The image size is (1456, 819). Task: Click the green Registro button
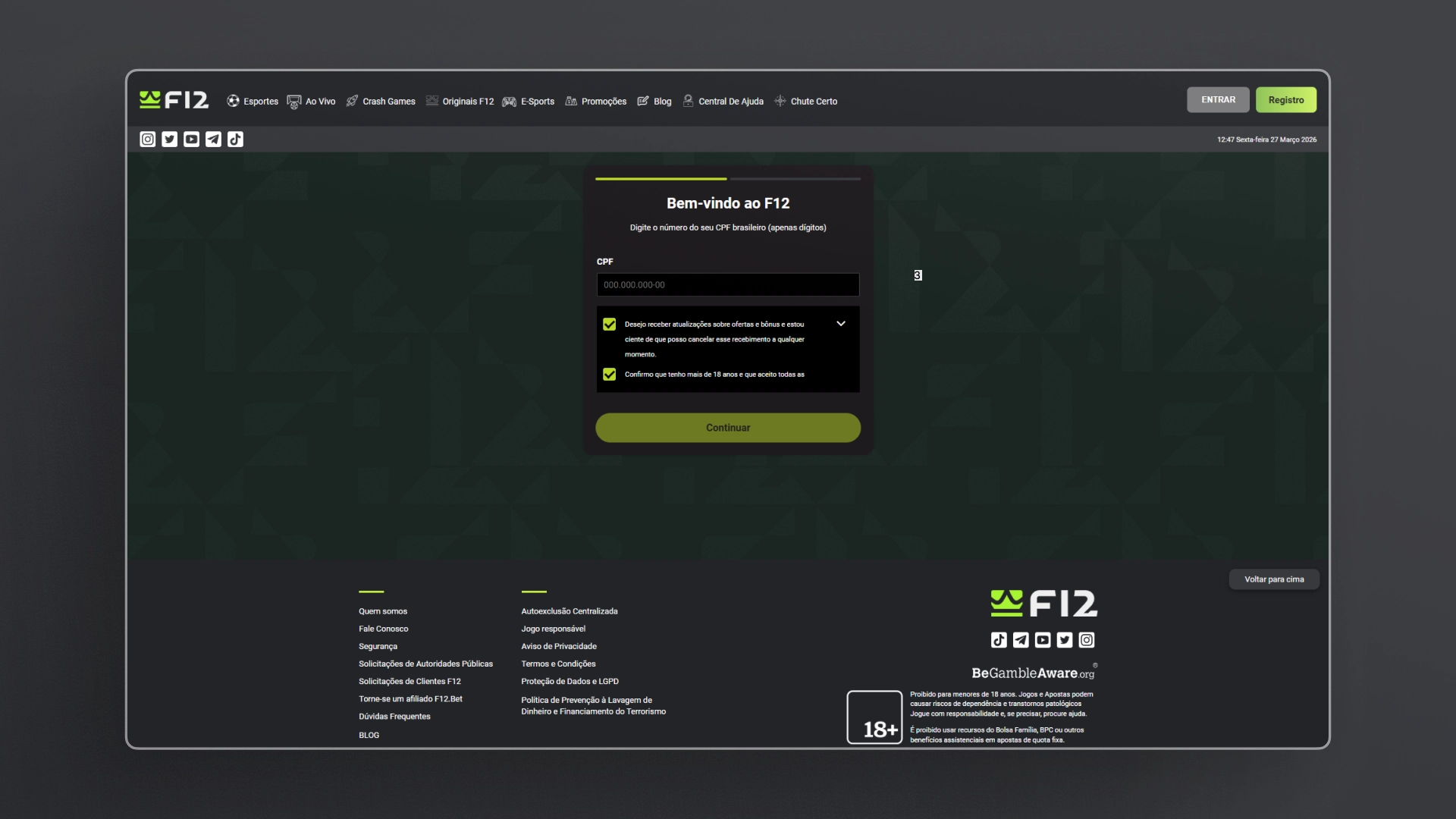(1286, 100)
